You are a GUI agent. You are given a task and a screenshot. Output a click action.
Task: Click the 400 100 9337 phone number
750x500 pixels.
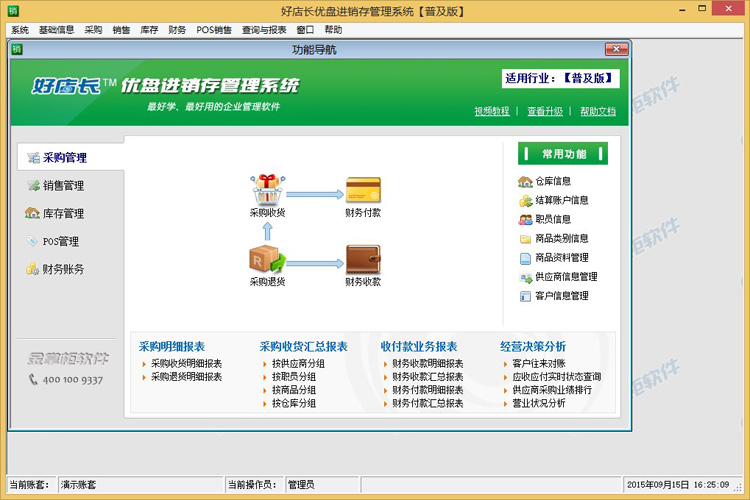[x=73, y=380]
